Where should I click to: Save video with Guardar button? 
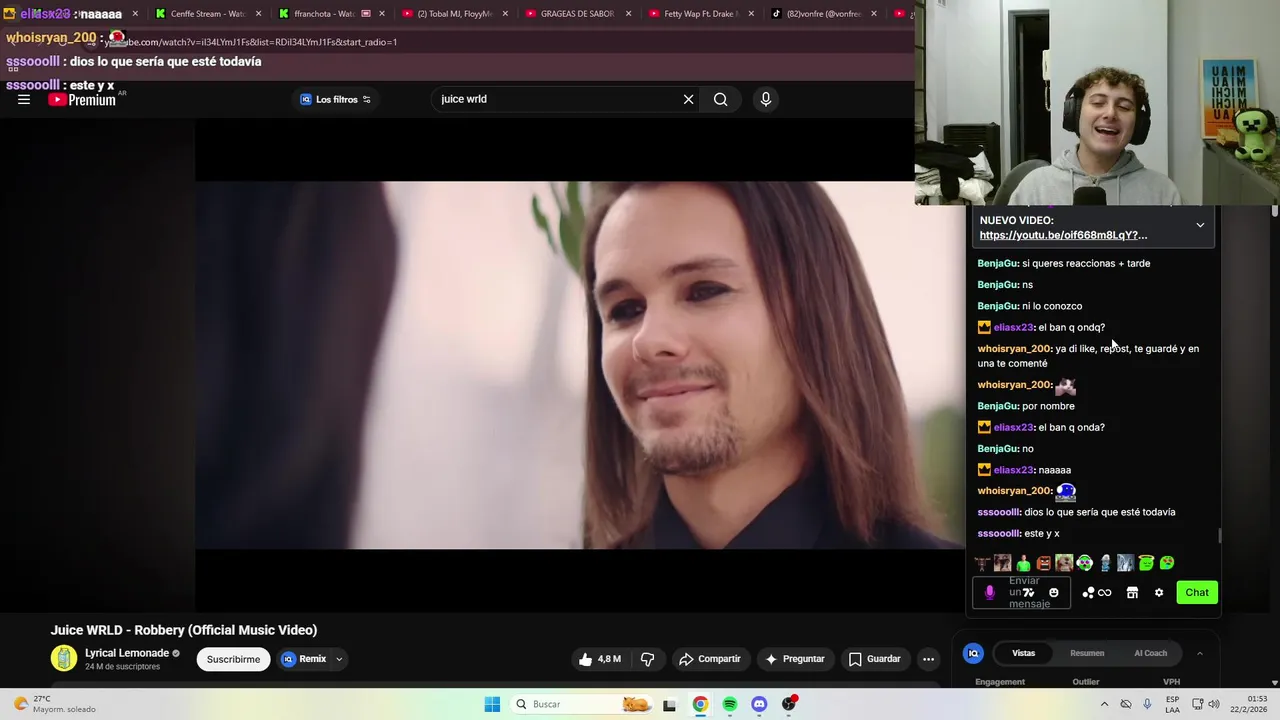pos(875,659)
